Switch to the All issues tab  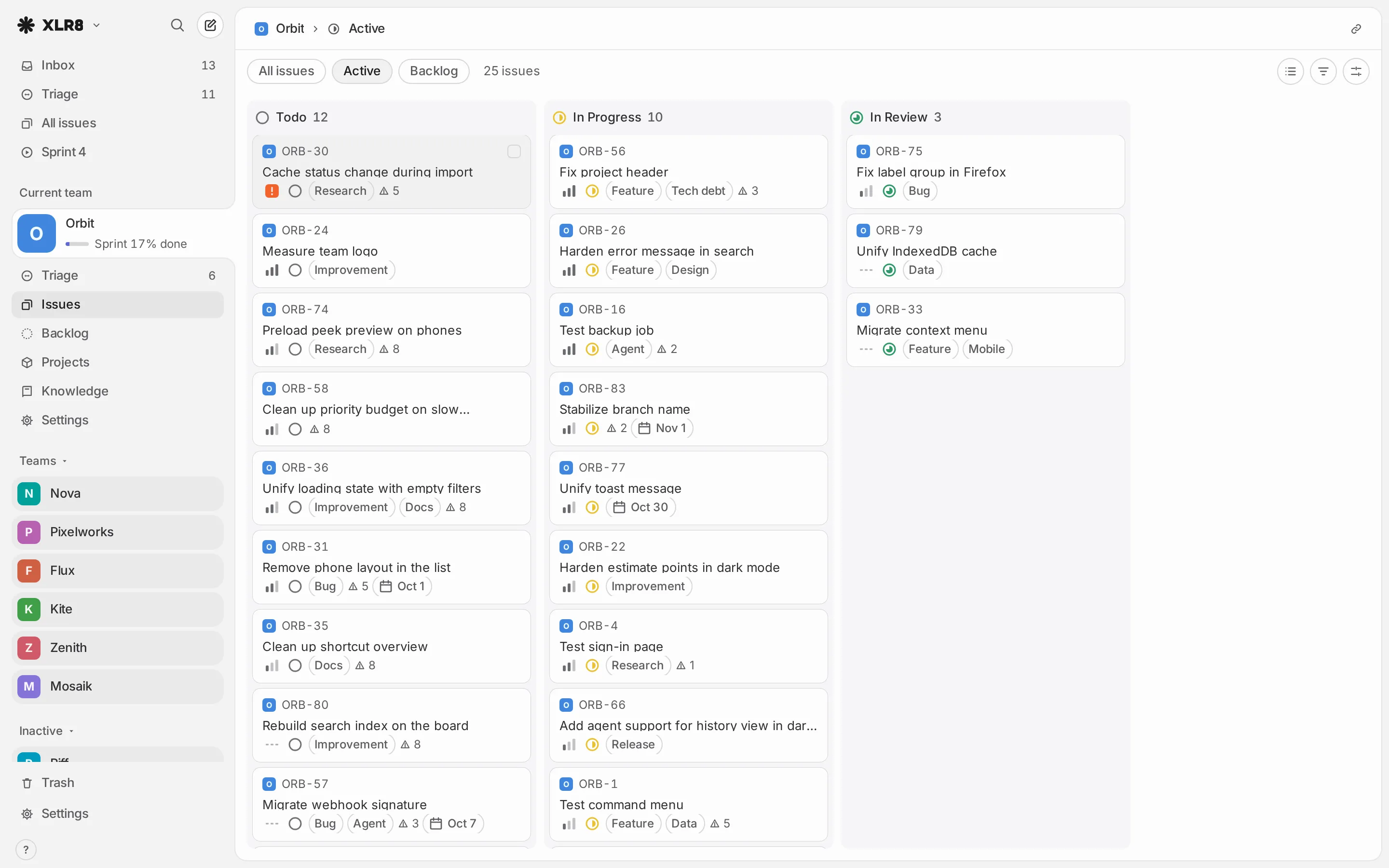286,71
